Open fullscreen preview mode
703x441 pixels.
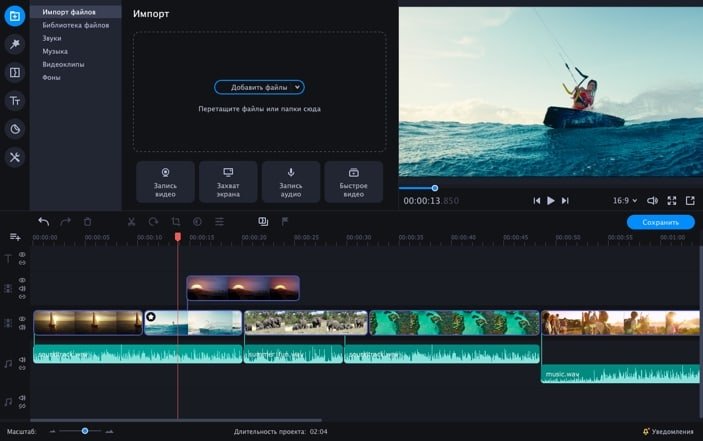coord(672,201)
